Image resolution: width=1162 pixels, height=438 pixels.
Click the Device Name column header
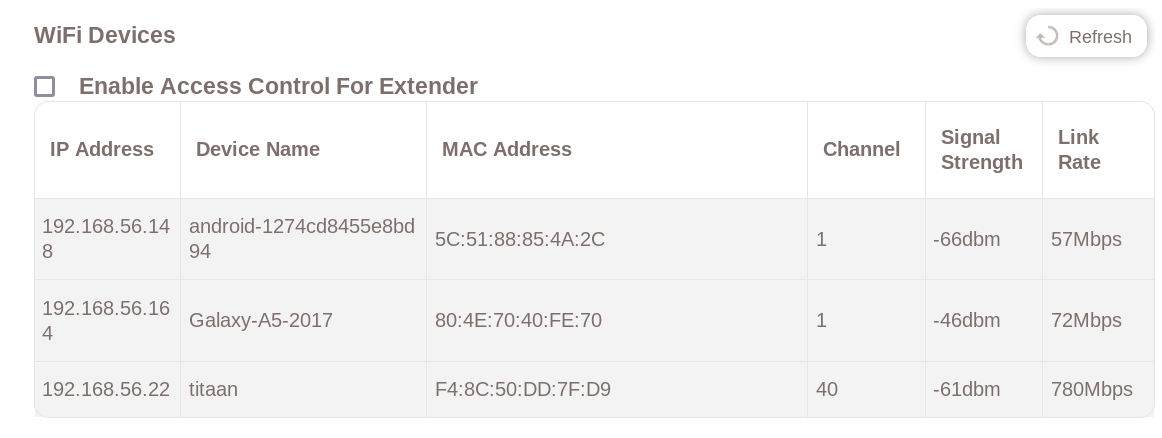258,149
